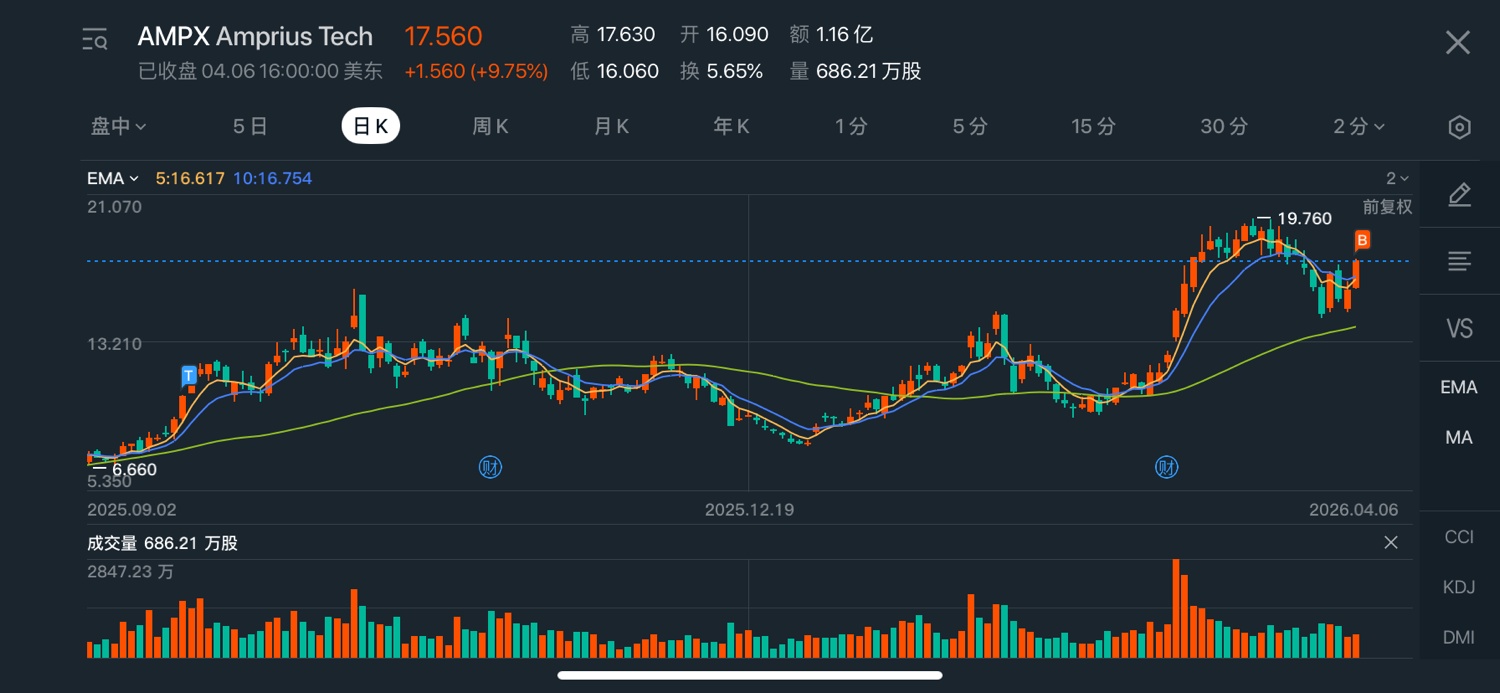
Task: Select the drawing pencil tool
Action: (1459, 195)
